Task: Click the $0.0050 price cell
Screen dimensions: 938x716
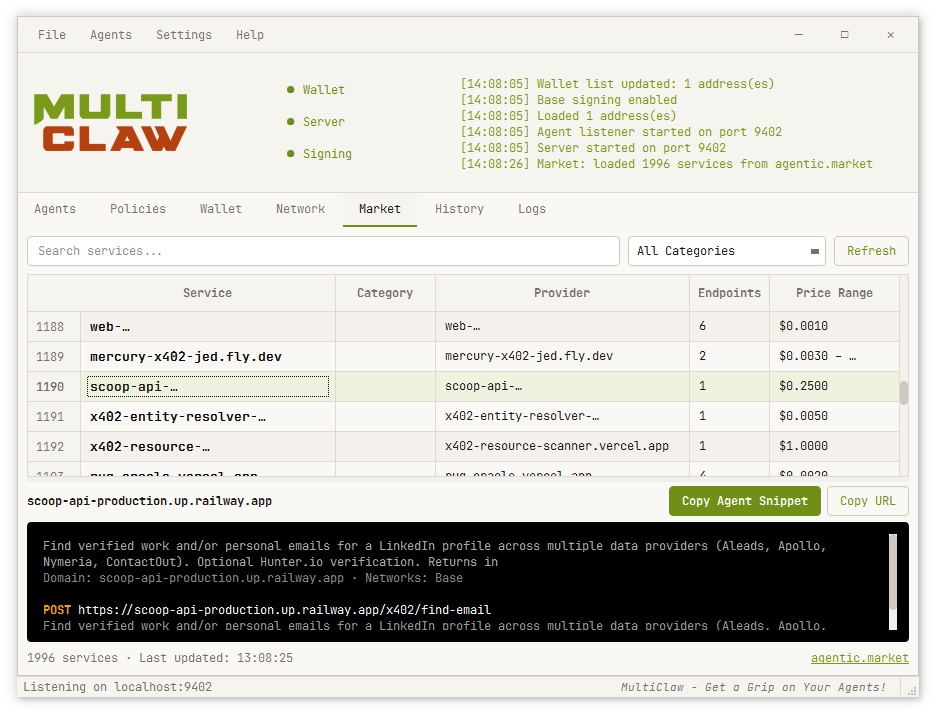Action: coord(835,416)
